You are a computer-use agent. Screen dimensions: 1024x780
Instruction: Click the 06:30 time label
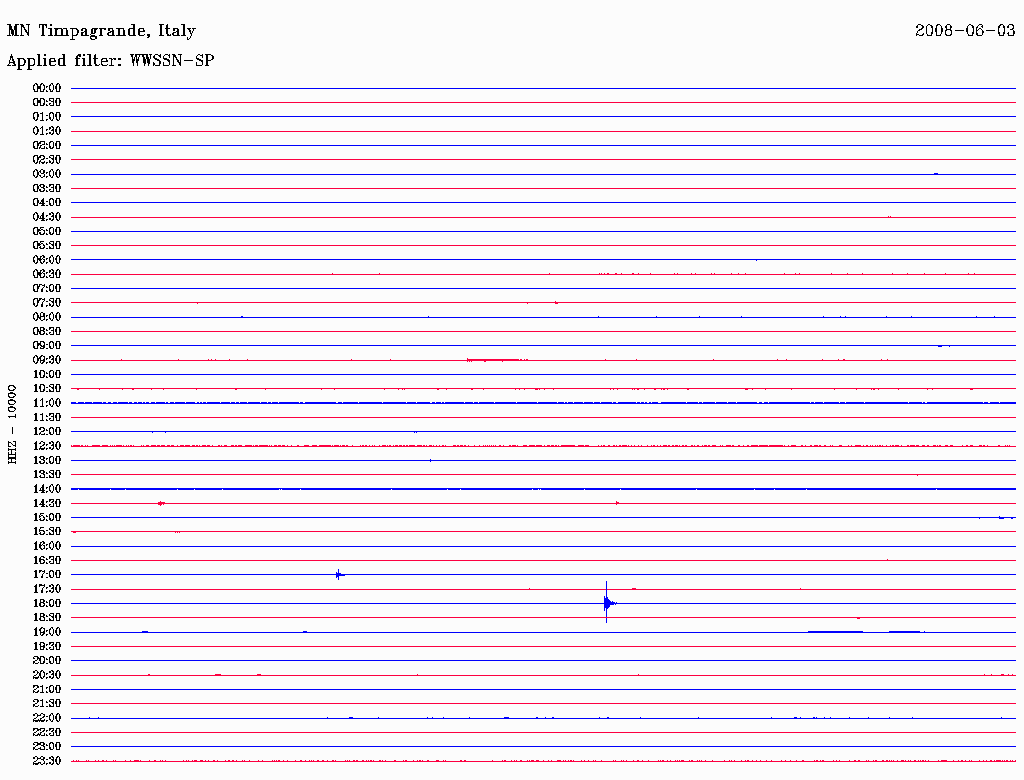(x=47, y=274)
